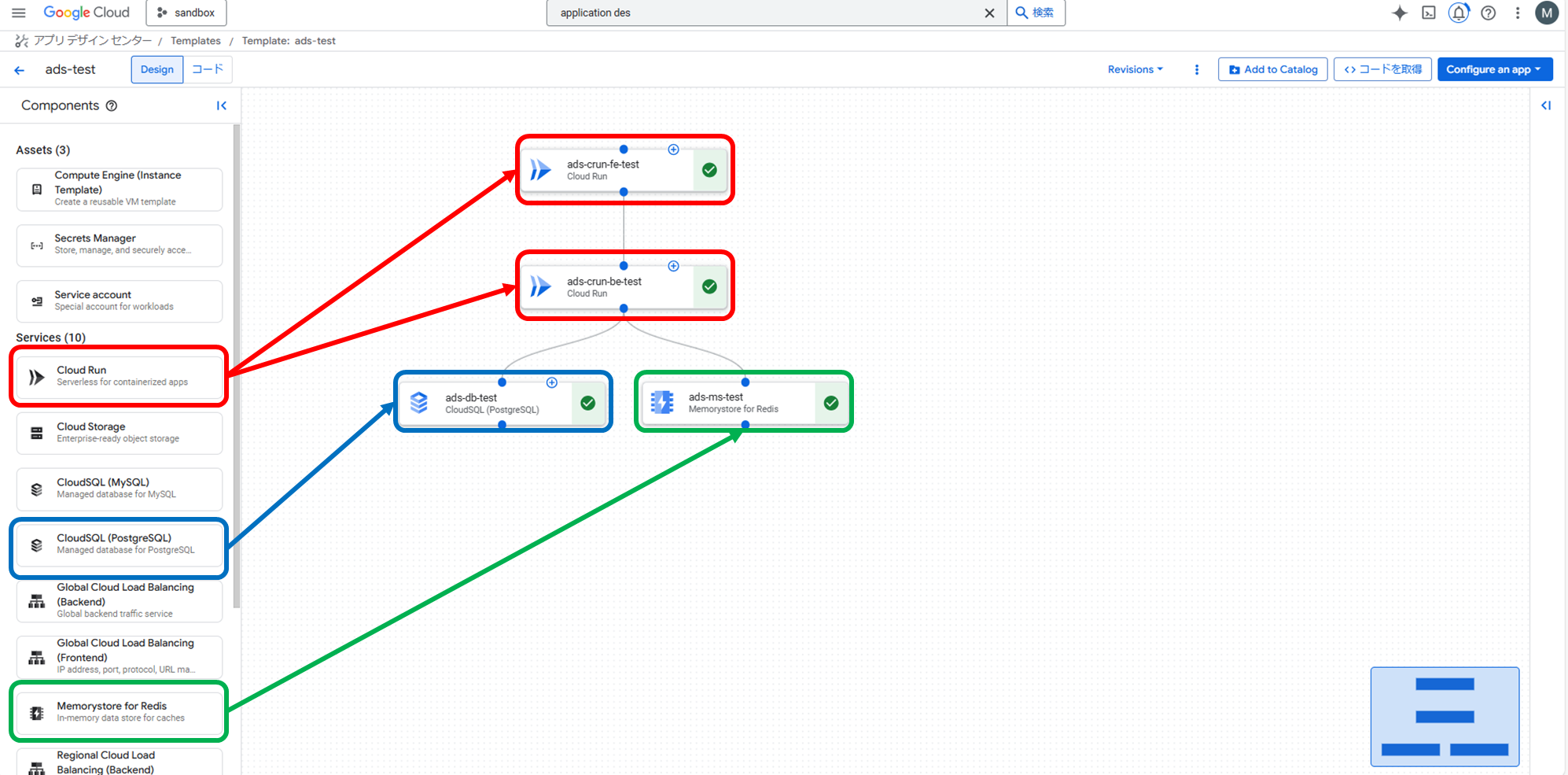Open the notifications bell

coord(1459,13)
